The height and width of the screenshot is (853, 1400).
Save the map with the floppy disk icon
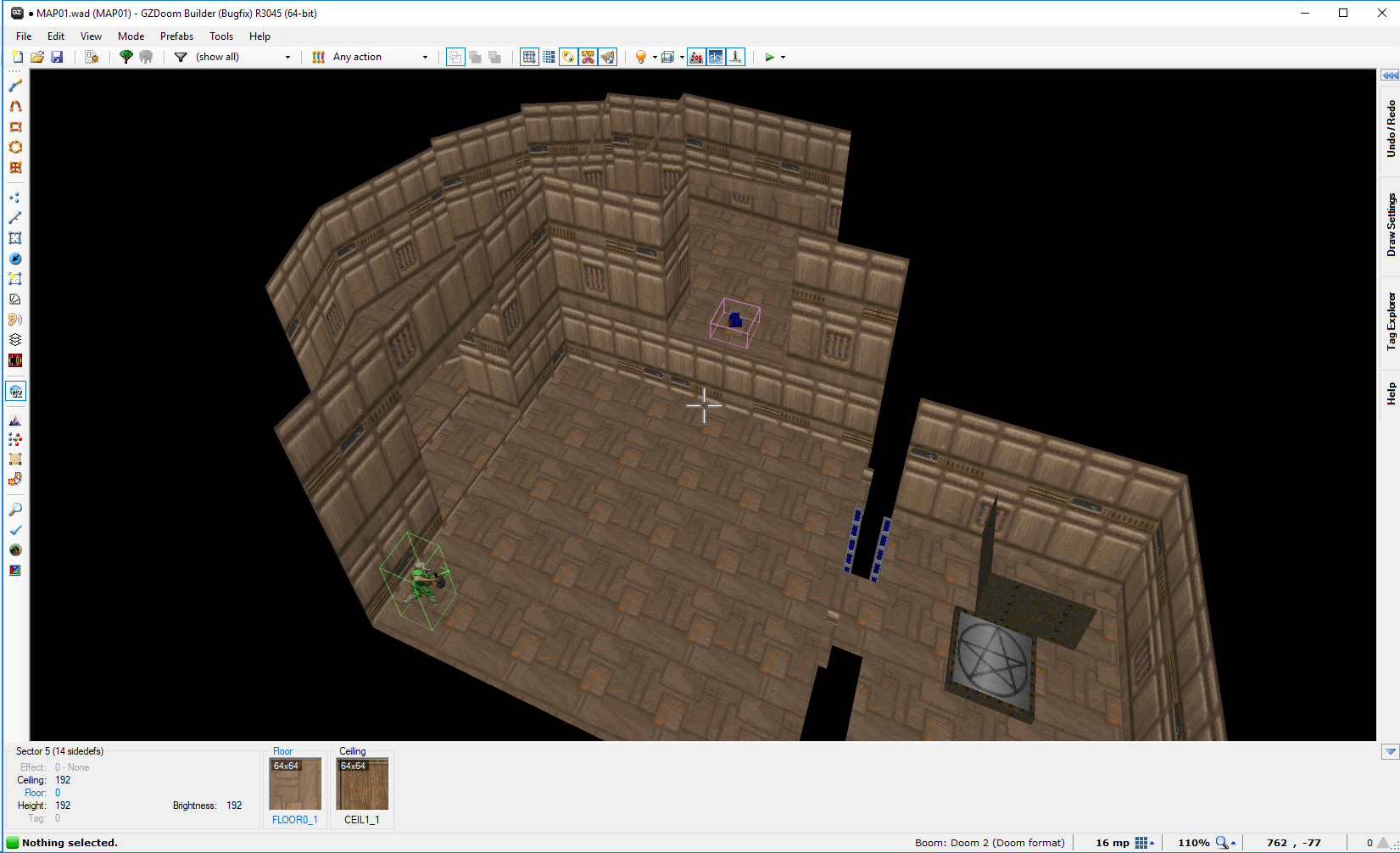(x=57, y=57)
